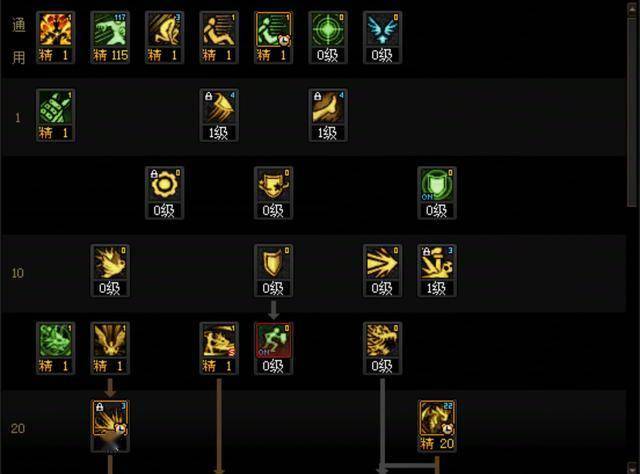Image resolution: width=640 pixels, height=474 pixels.
Task: Select the flaming explosion skill icon
Action: 55,38
